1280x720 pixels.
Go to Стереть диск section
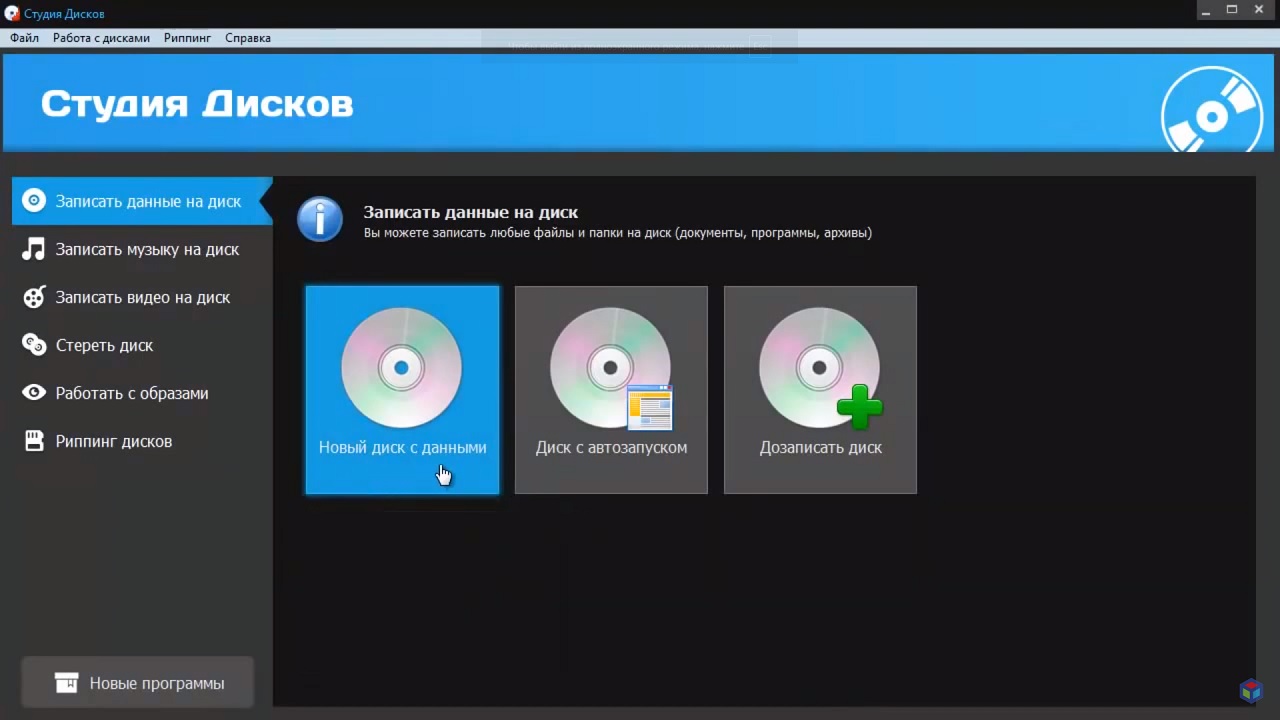click(x=104, y=345)
